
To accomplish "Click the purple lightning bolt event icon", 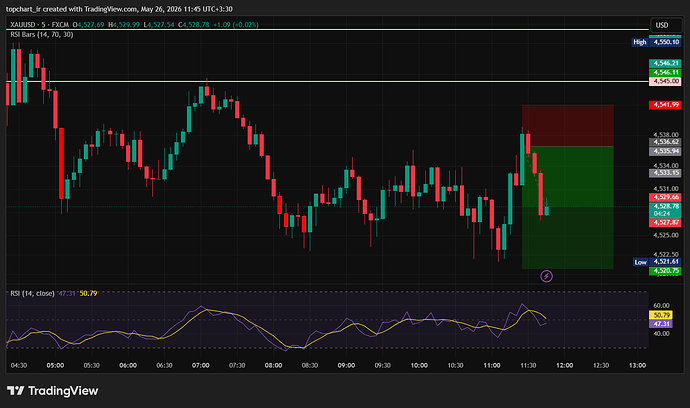I will pos(547,276).
